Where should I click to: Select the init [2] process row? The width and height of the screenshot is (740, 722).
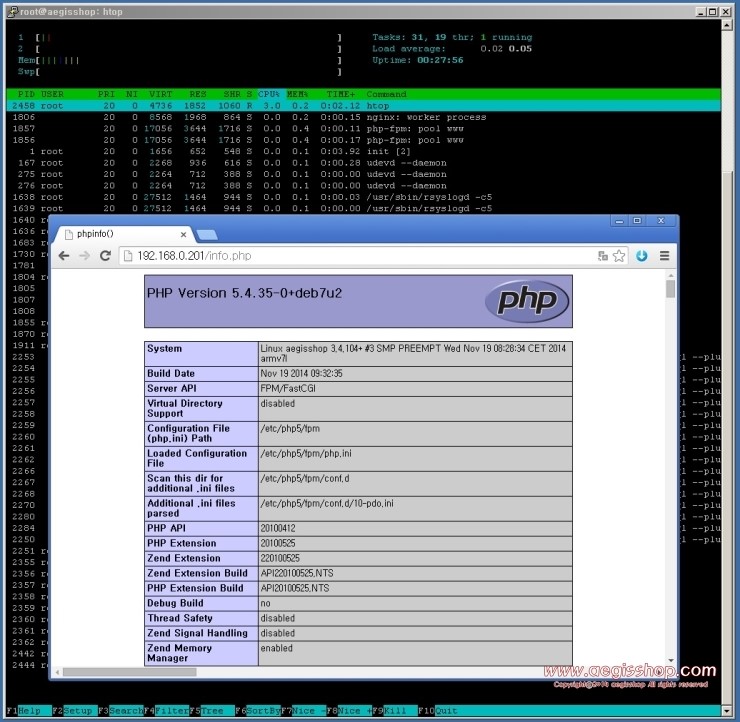click(x=363, y=151)
